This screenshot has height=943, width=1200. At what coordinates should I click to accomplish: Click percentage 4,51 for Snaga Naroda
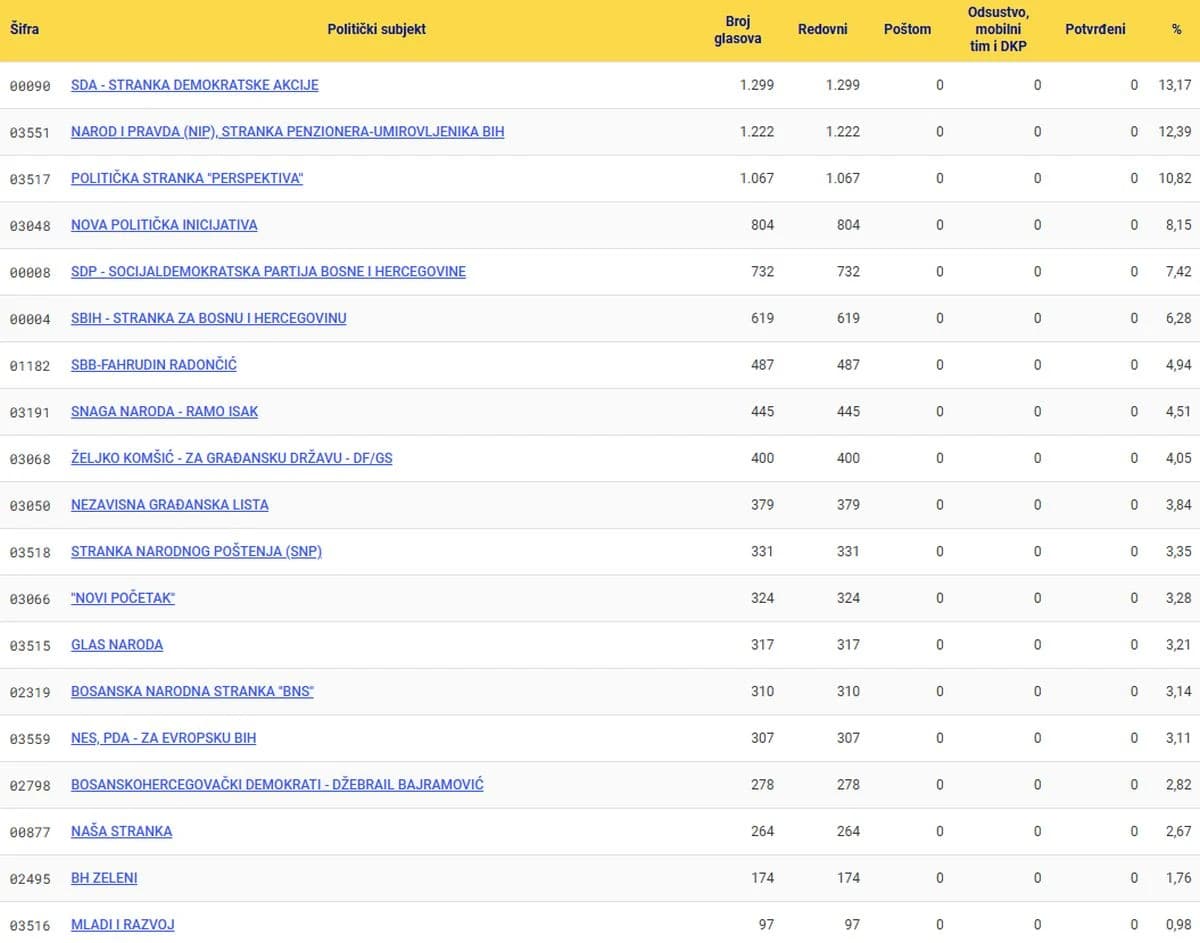tap(1179, 411)
